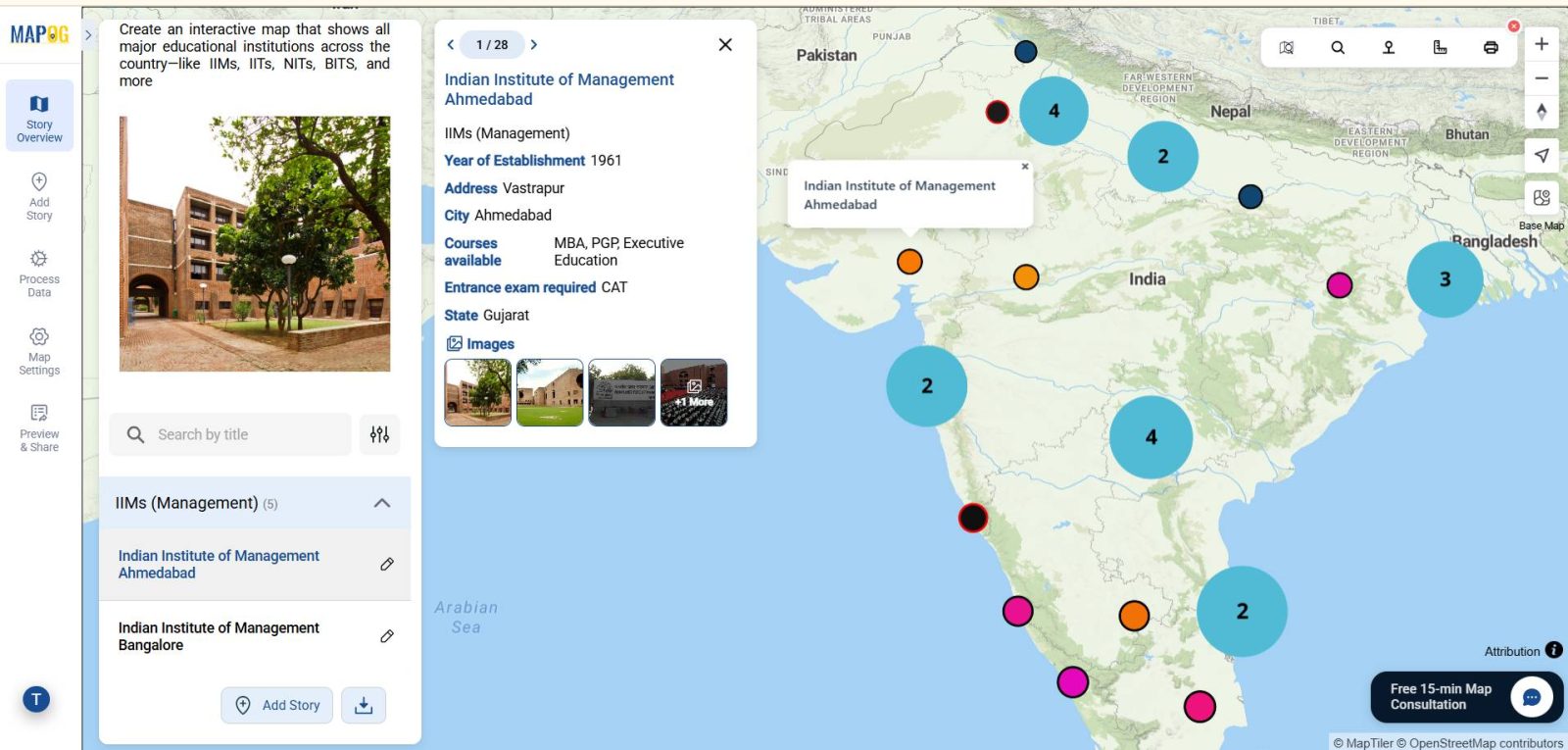Go to the previous record arrow
Screen dimensions: 1568x750
click(451, 44)
